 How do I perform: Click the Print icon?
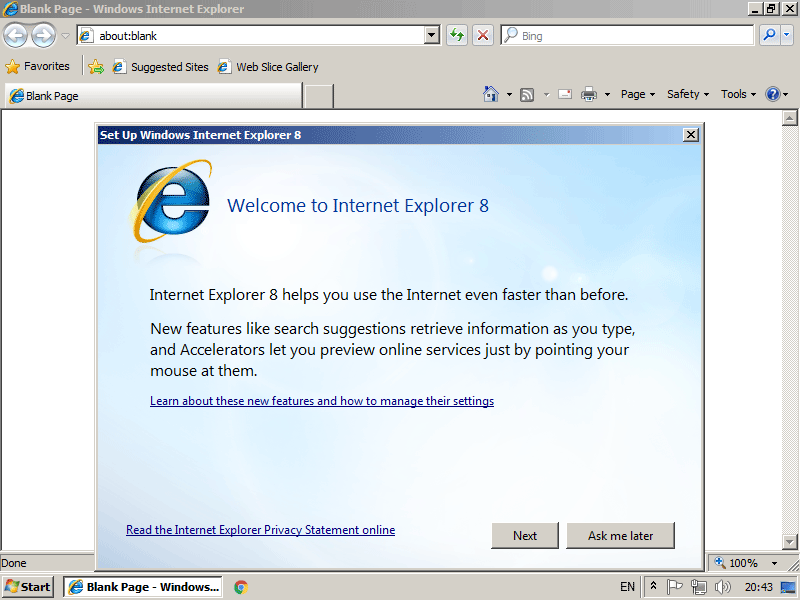[589, 94]
